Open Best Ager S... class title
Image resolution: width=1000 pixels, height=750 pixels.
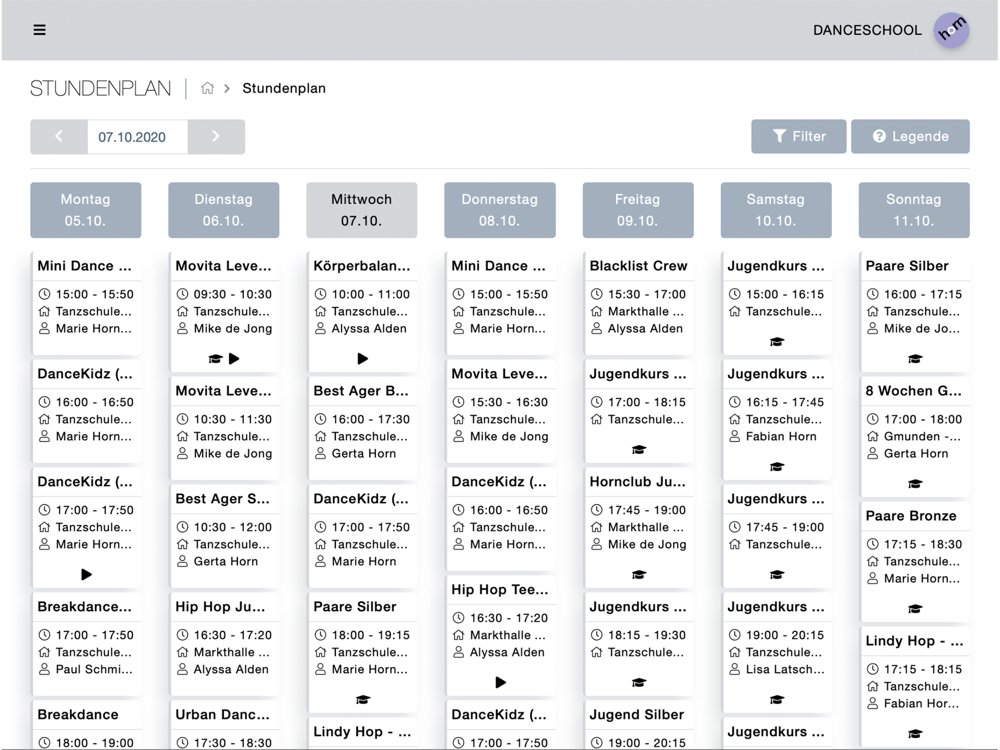pos(223,499)
